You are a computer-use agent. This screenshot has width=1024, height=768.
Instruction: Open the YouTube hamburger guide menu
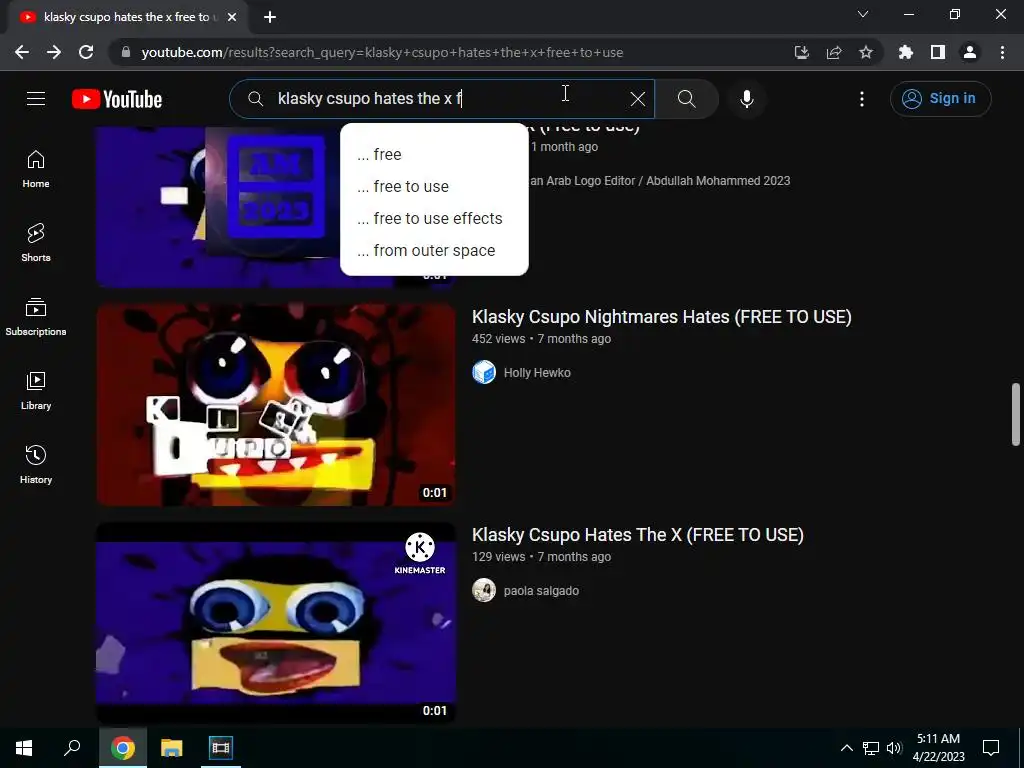36,99
